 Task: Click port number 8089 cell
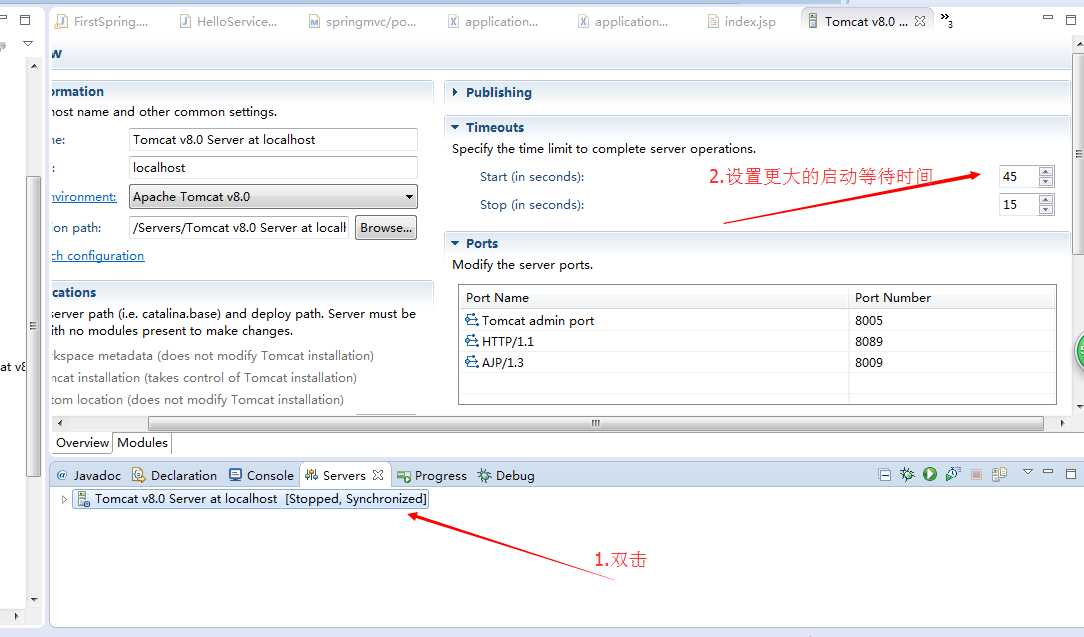point(952,341)
